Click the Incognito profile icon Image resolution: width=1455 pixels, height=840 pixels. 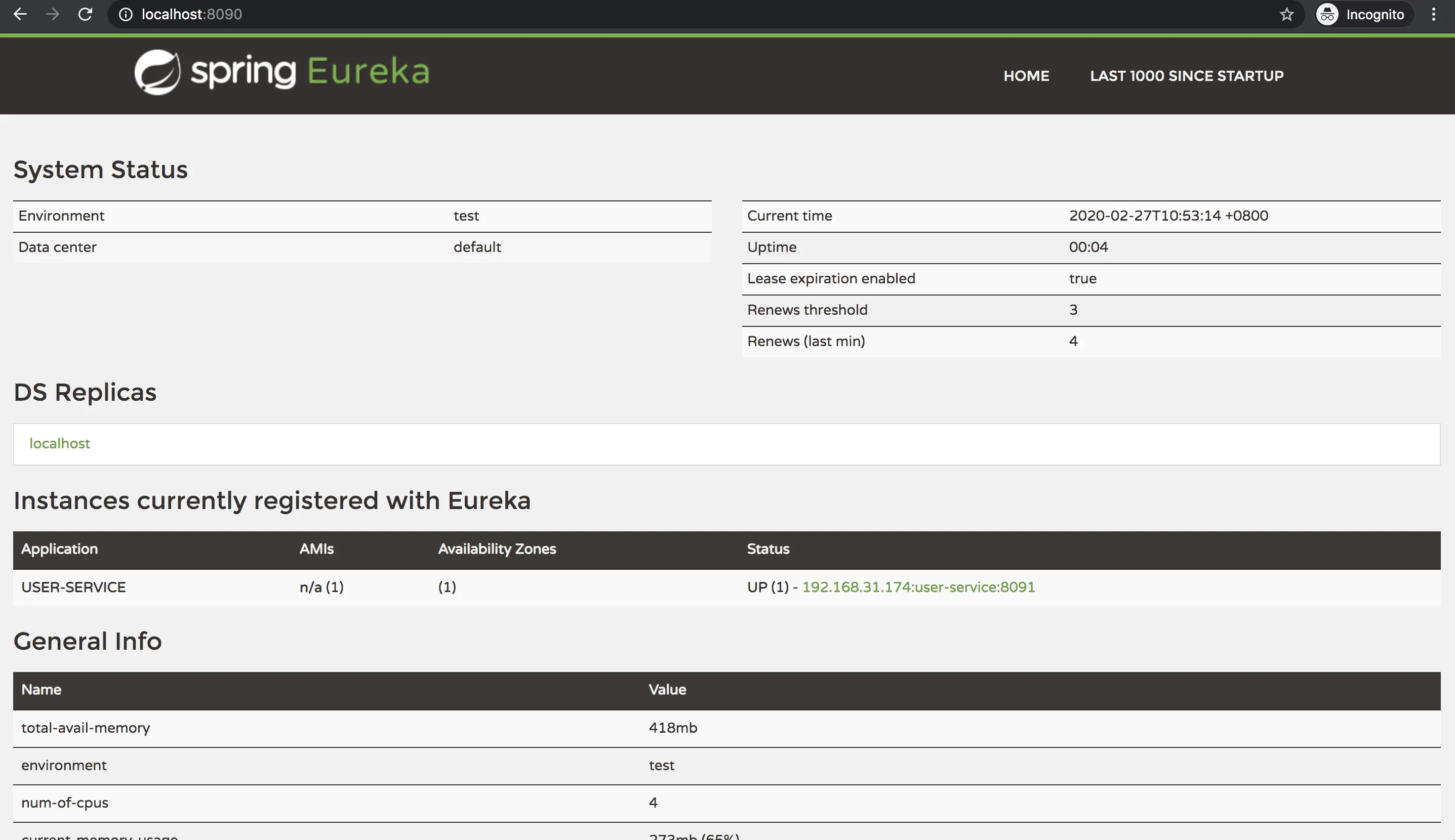tap(1327, 15)
